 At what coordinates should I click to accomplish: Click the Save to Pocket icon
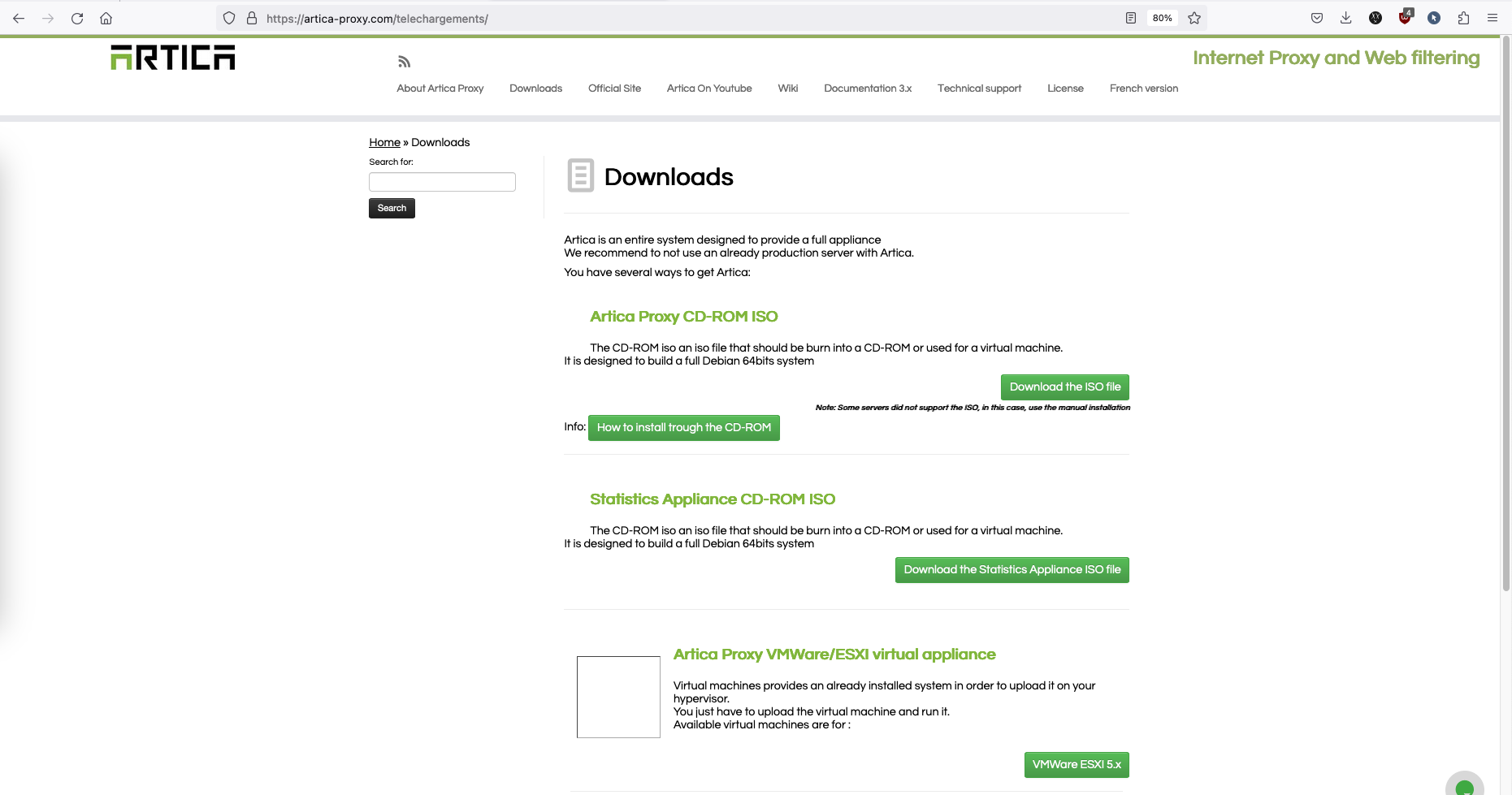[1316, 18]
